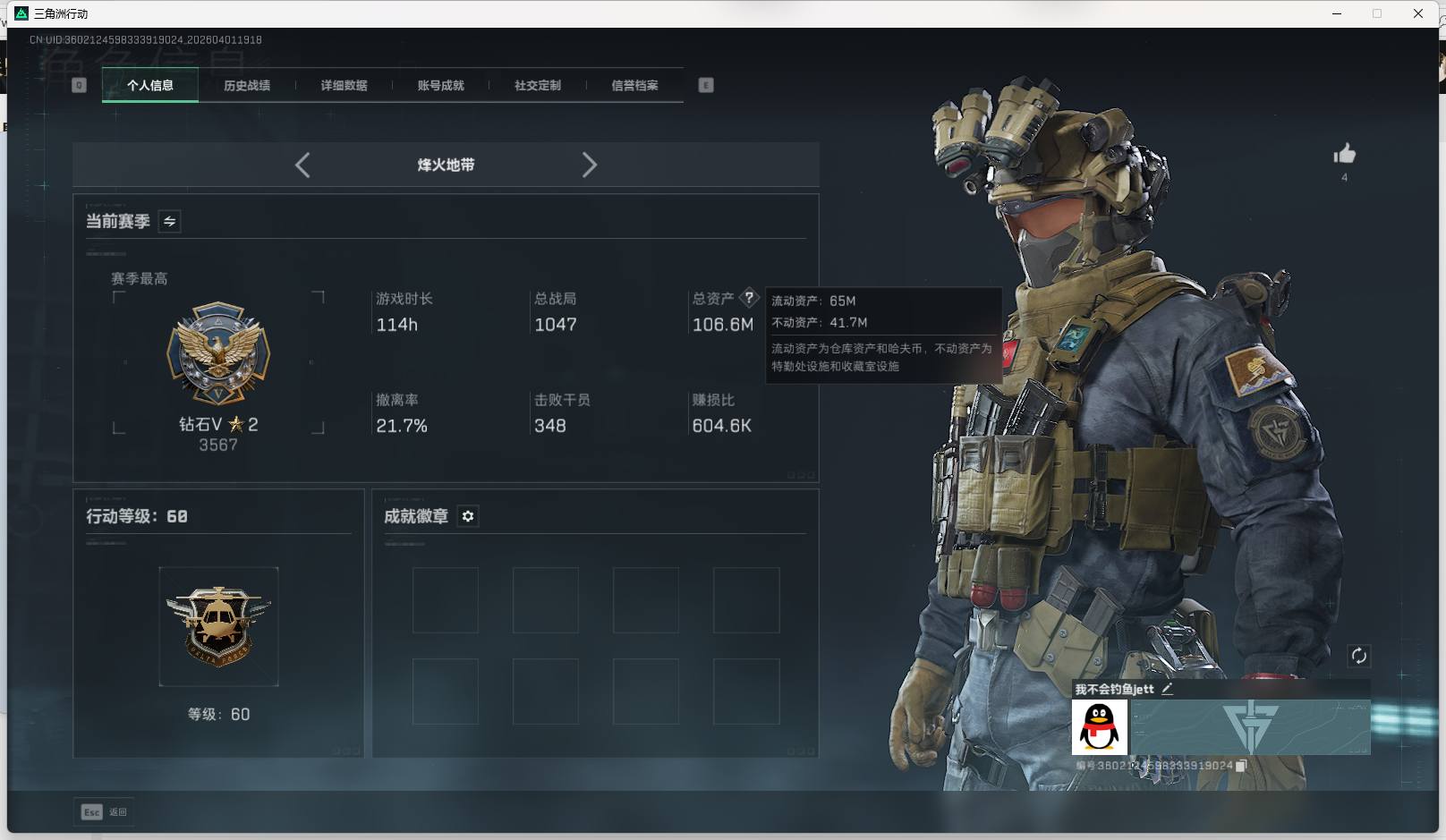Click the 游戏时长 value 114h
The width and height of the screenshot is (1446, 840).
click(x=397, y=325)
